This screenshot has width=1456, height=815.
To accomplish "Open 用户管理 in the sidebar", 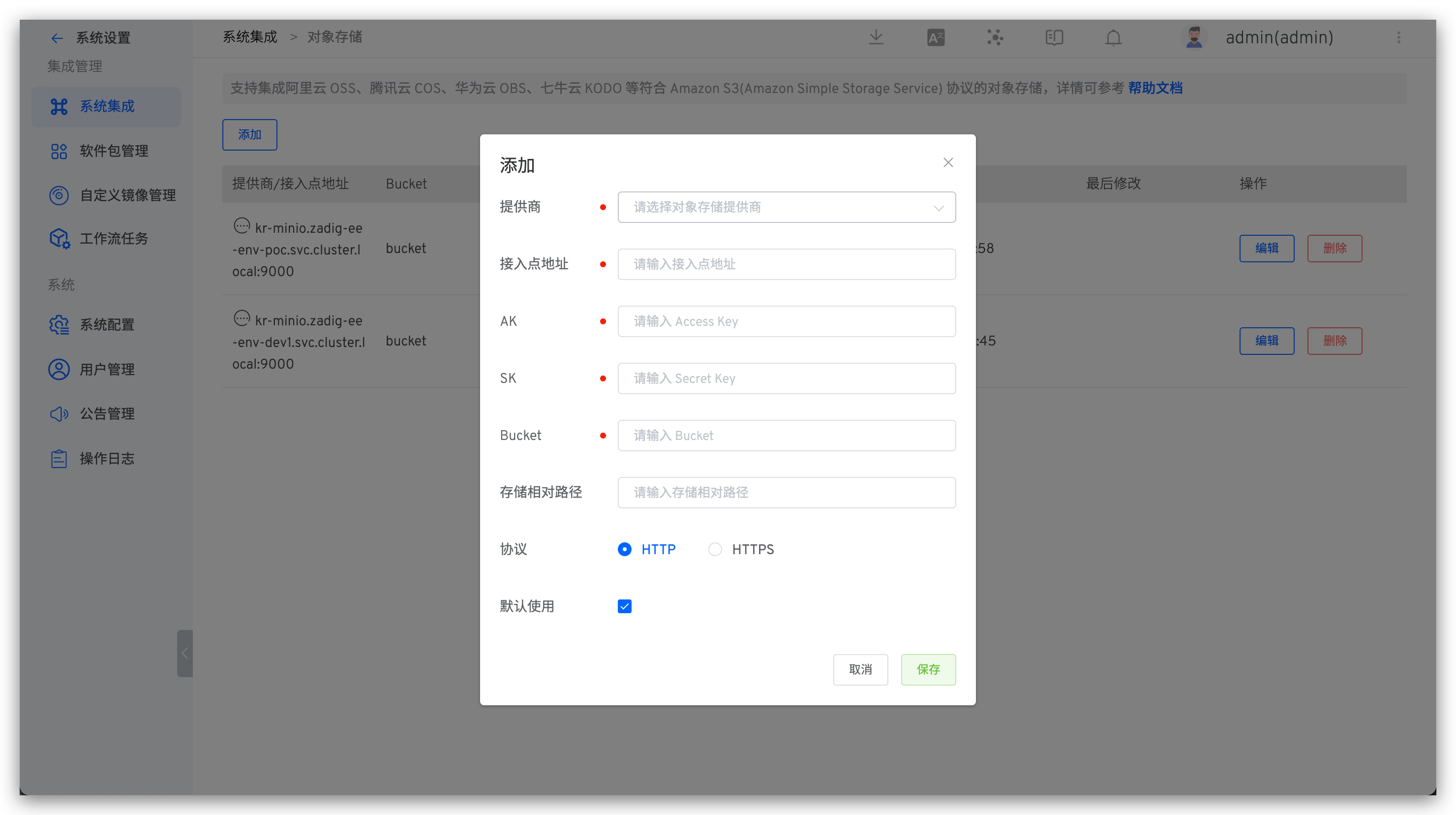I will pos(106,369).
